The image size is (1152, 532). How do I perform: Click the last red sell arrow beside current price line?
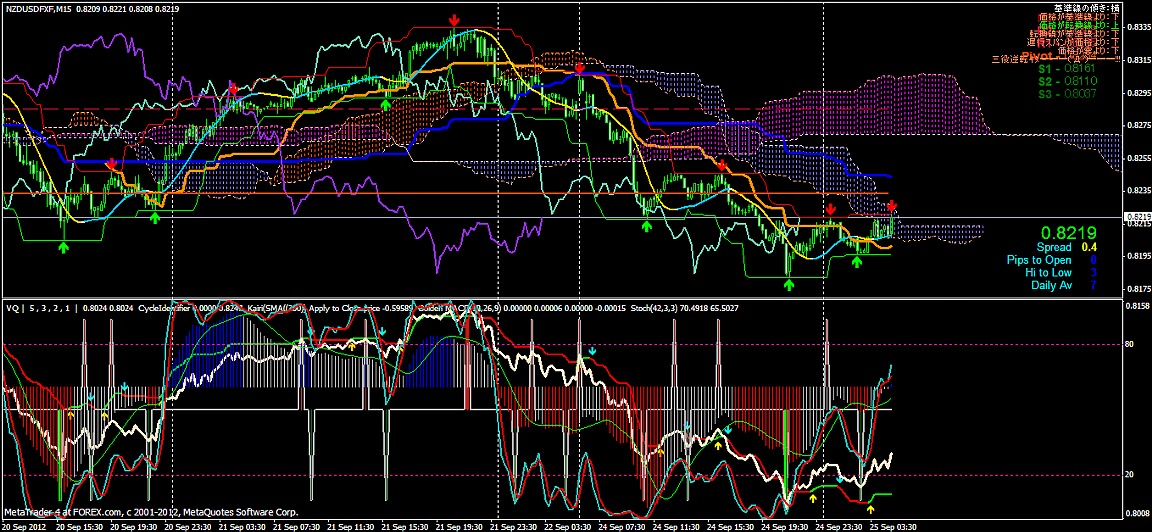click(x=892, y=206)
